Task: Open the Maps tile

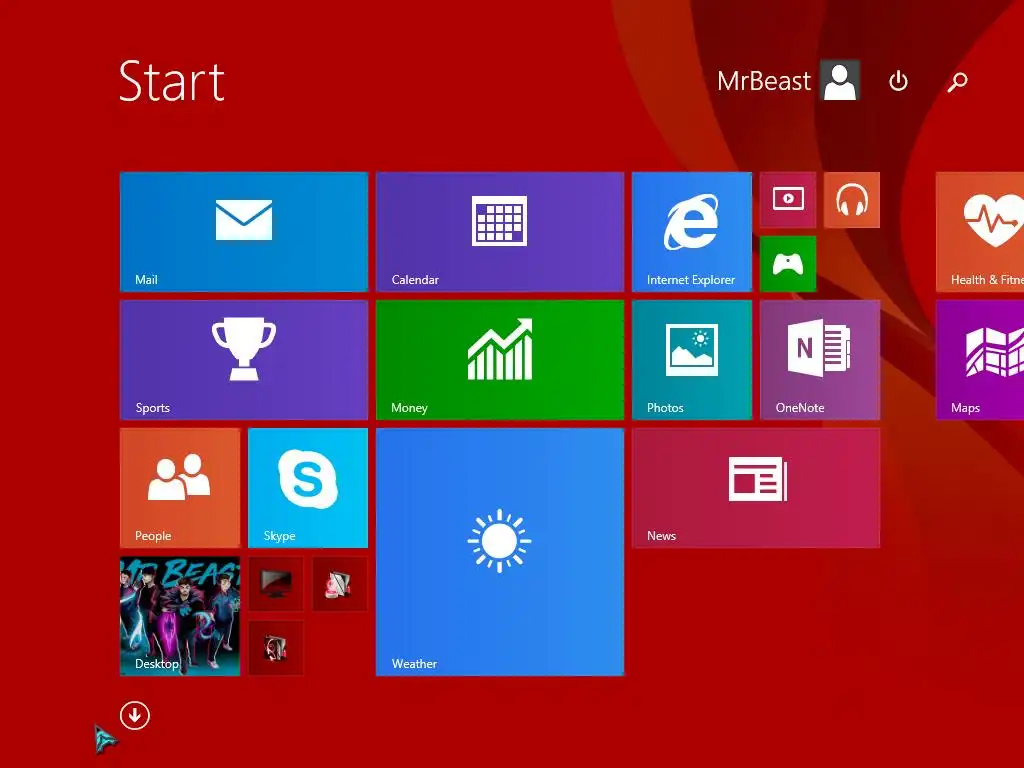Action: 980,360
